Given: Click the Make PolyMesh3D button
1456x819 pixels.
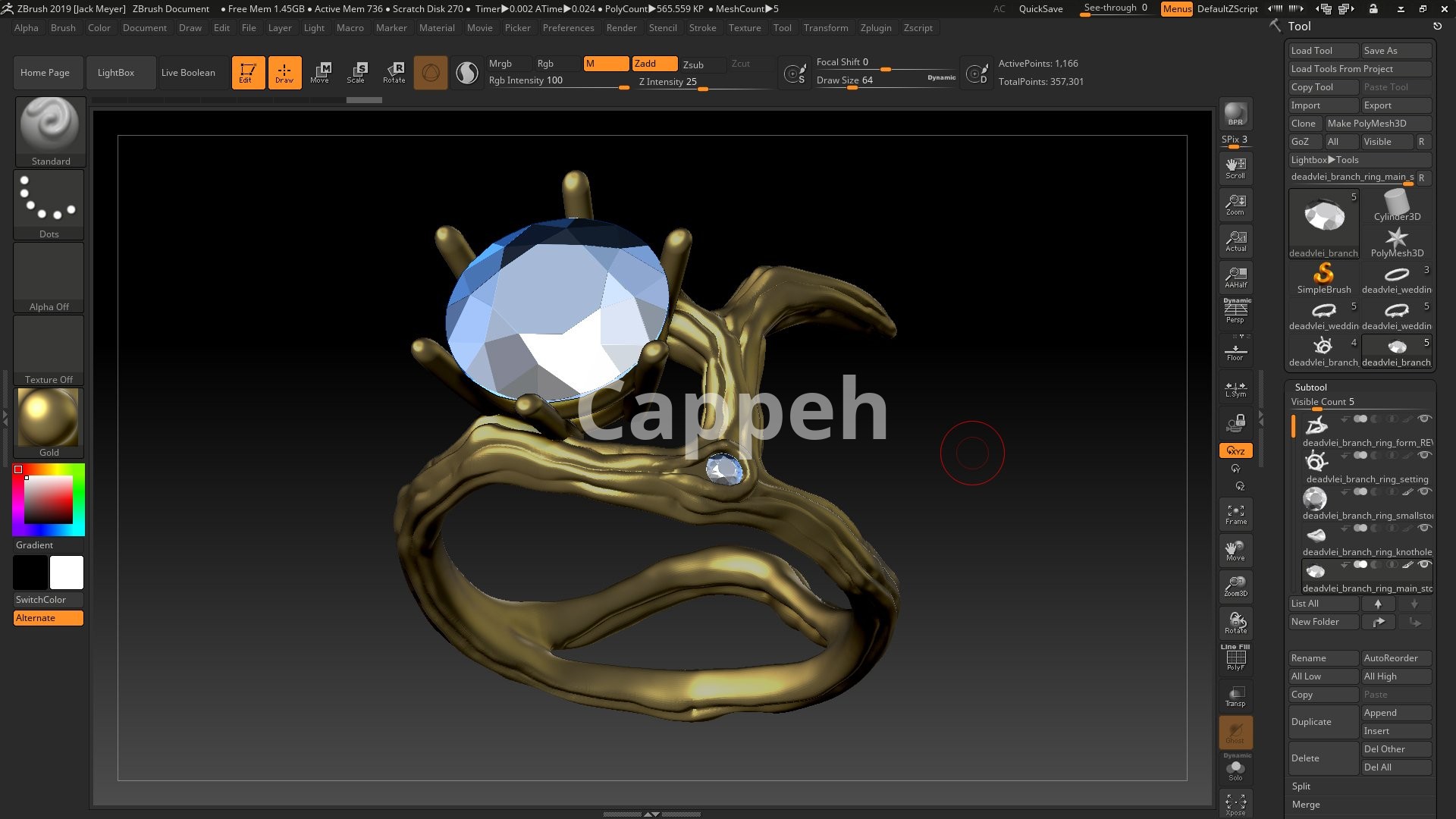Looking at the screenshot, I should click(1377, 124).
